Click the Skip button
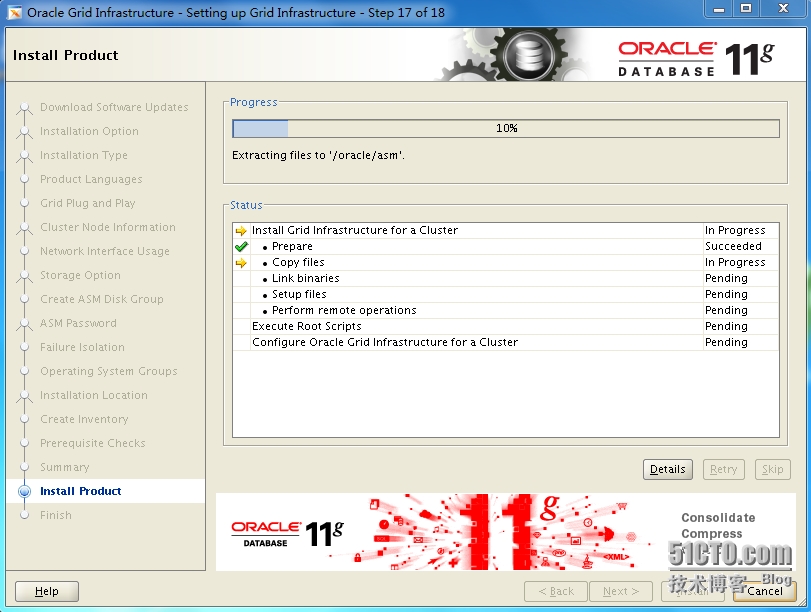811x612 pixels. click(772, 469)
